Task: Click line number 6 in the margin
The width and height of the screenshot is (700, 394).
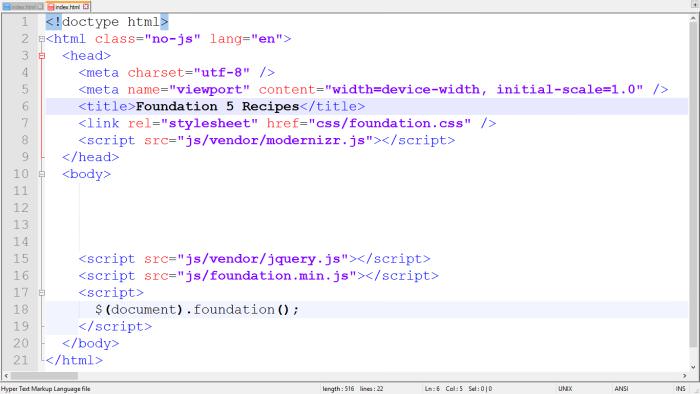Action: (x=25, y=106)
